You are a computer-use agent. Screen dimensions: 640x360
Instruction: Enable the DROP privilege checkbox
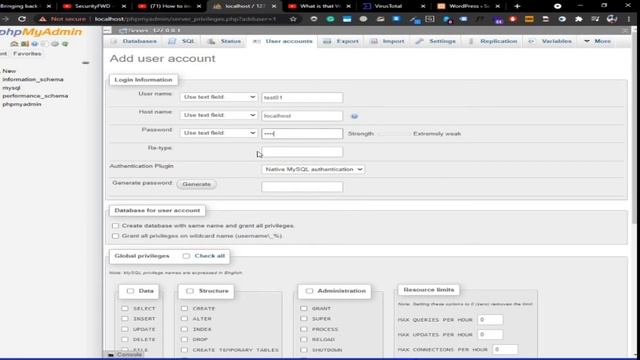click(x=184, y=339)
